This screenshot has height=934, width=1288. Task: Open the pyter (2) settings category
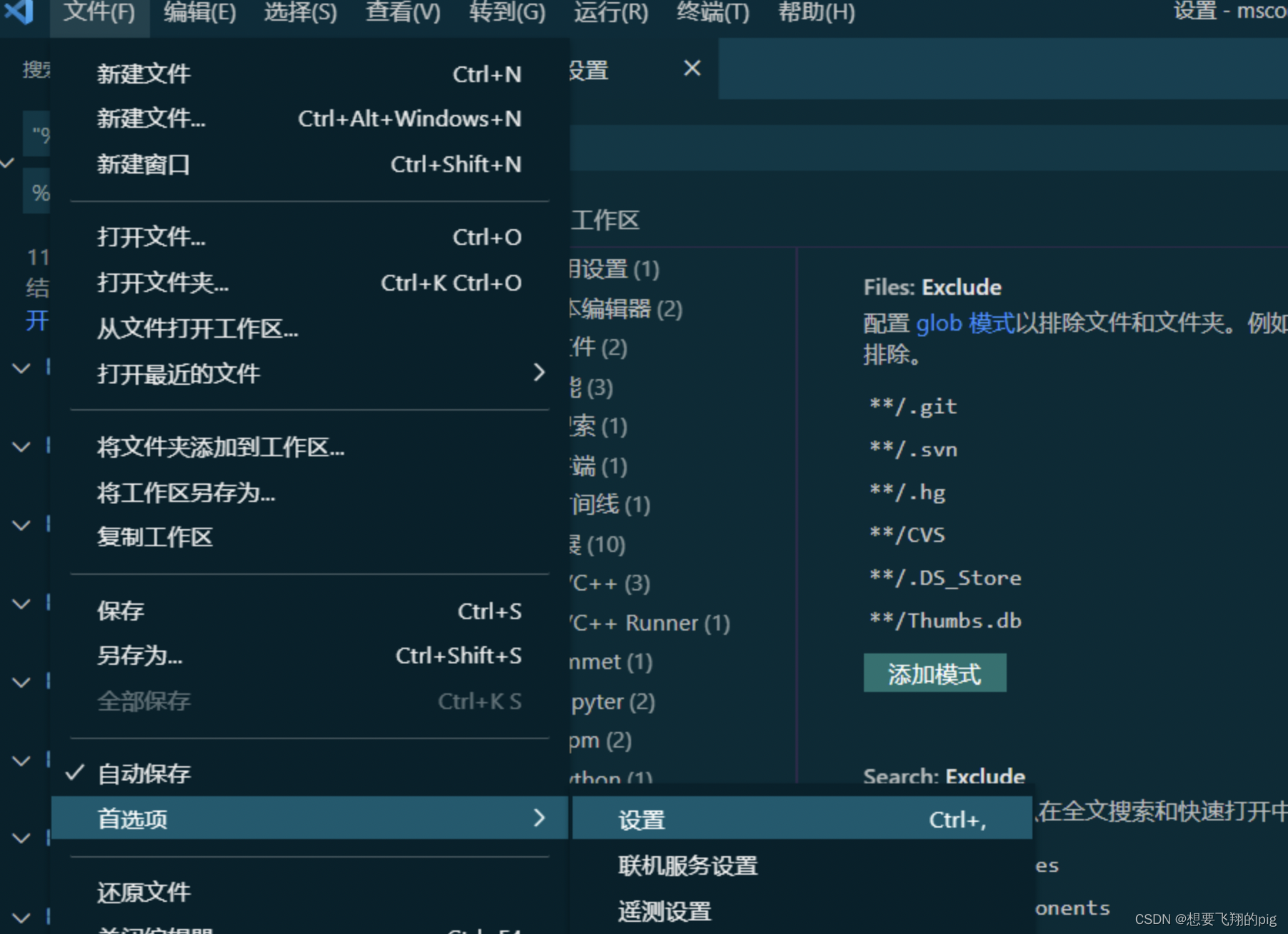point(613,701)
